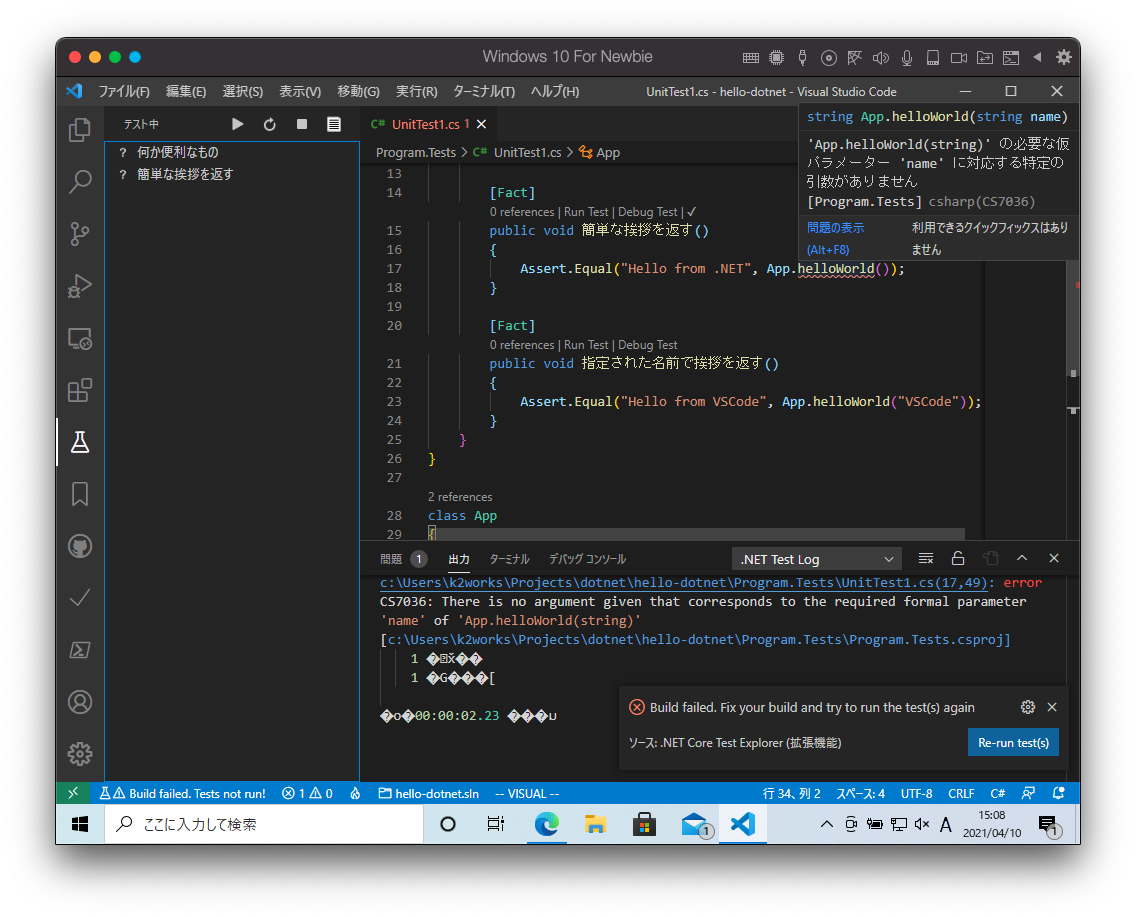Toggle output scroll lock icon

[958, 558]
